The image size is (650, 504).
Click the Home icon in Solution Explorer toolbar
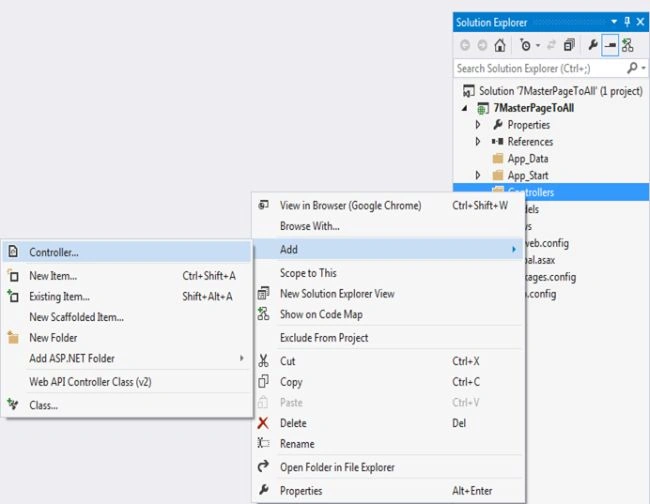(x=500, y=45)
